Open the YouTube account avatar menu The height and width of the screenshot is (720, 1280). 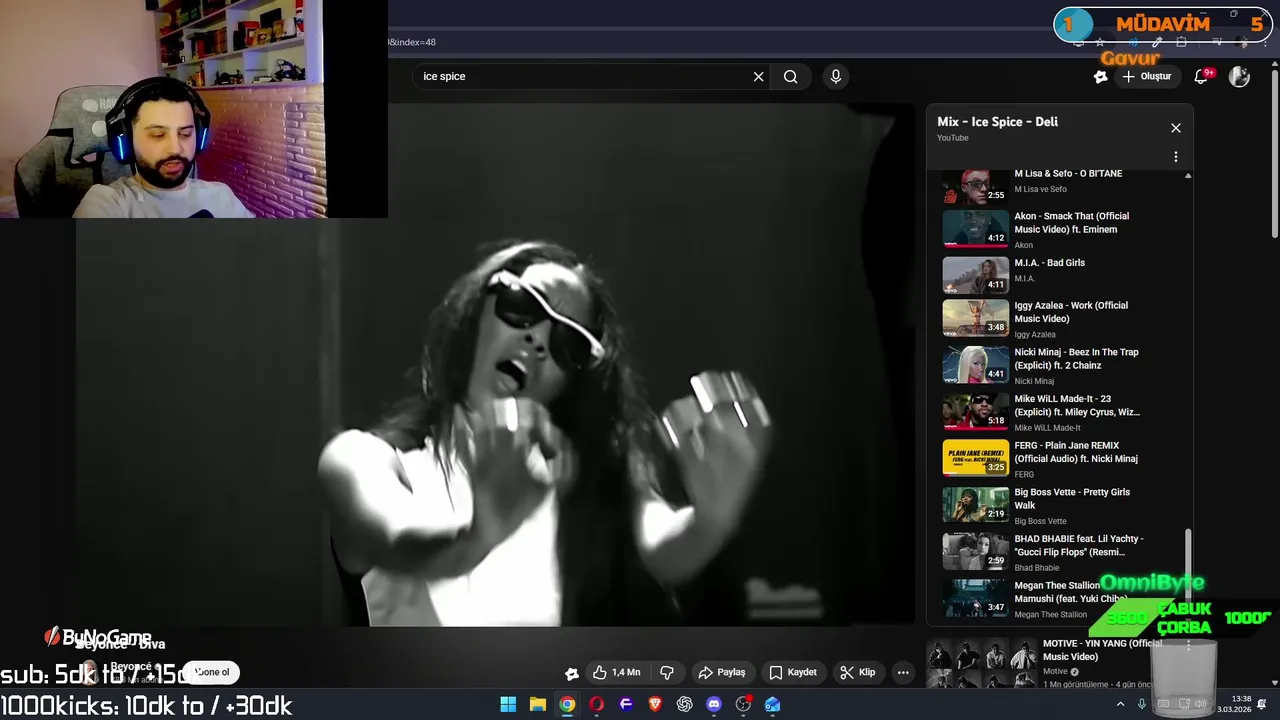pyautogui.click(x=1239, y=77)
